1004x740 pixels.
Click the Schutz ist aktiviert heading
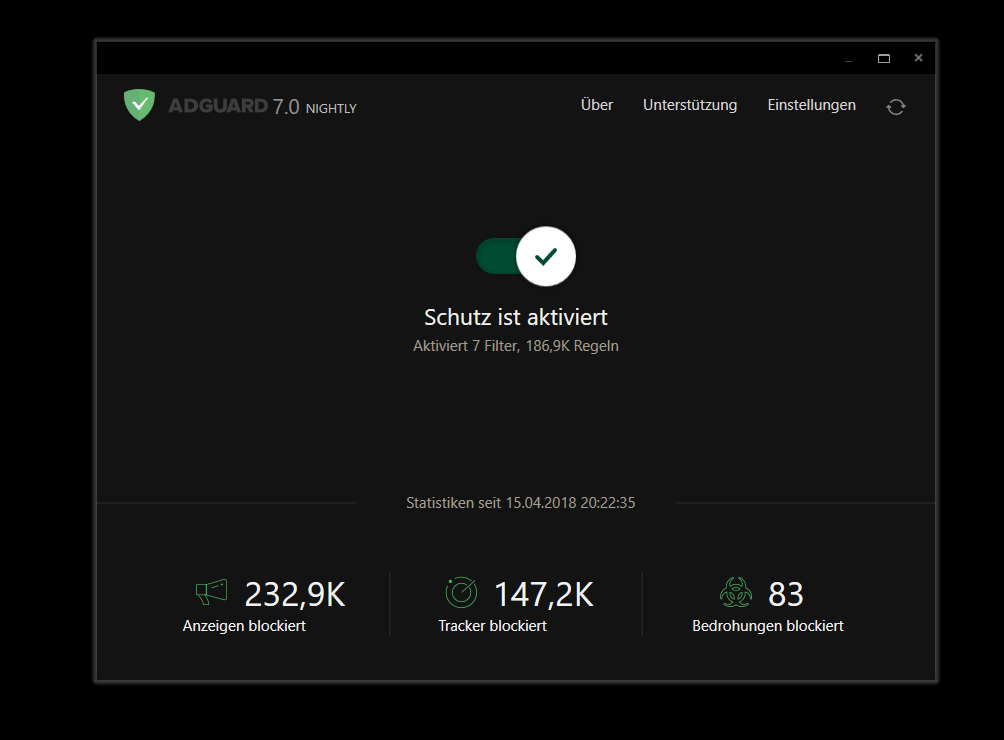[515, 317]
